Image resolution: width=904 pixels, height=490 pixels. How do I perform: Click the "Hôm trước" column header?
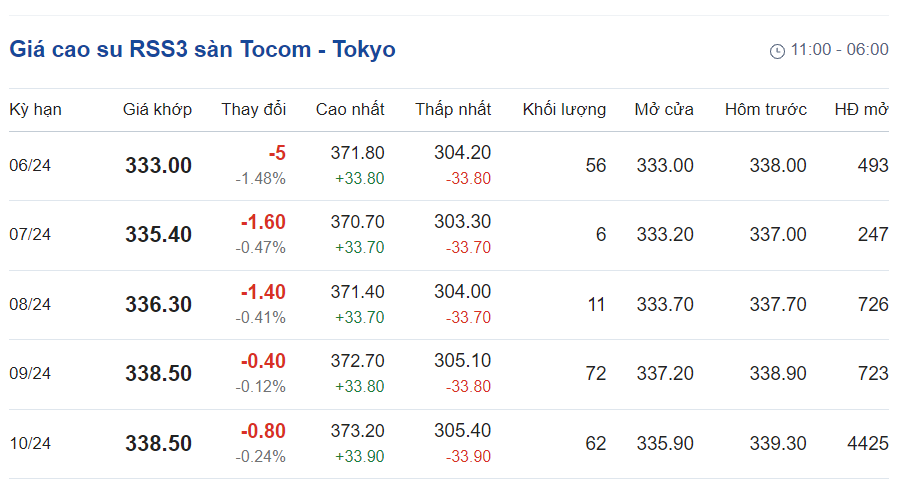point(766,110)
